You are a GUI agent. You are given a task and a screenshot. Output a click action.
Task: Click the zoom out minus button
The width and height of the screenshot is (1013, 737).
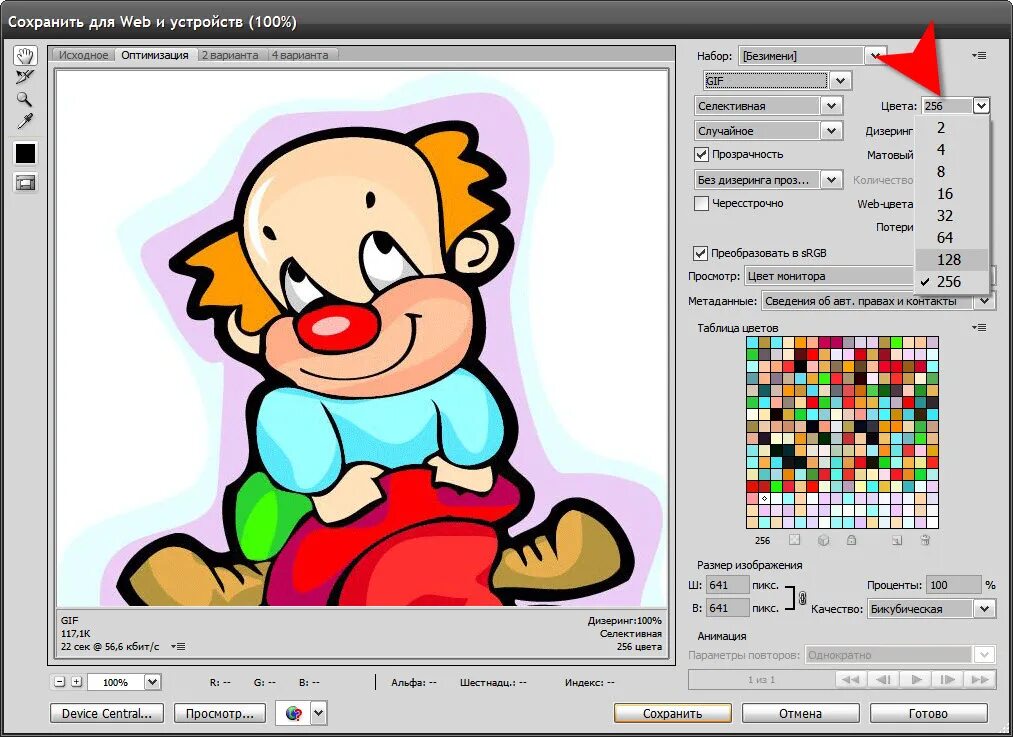(60, 681)
